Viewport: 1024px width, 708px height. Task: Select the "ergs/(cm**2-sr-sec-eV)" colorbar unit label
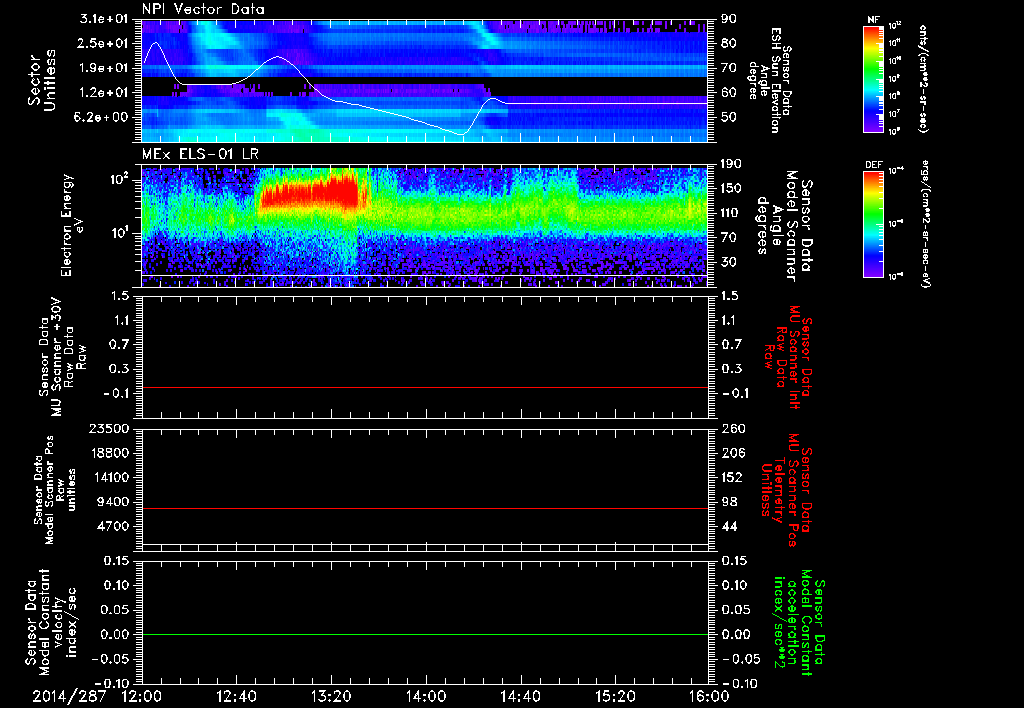(923, 224)
